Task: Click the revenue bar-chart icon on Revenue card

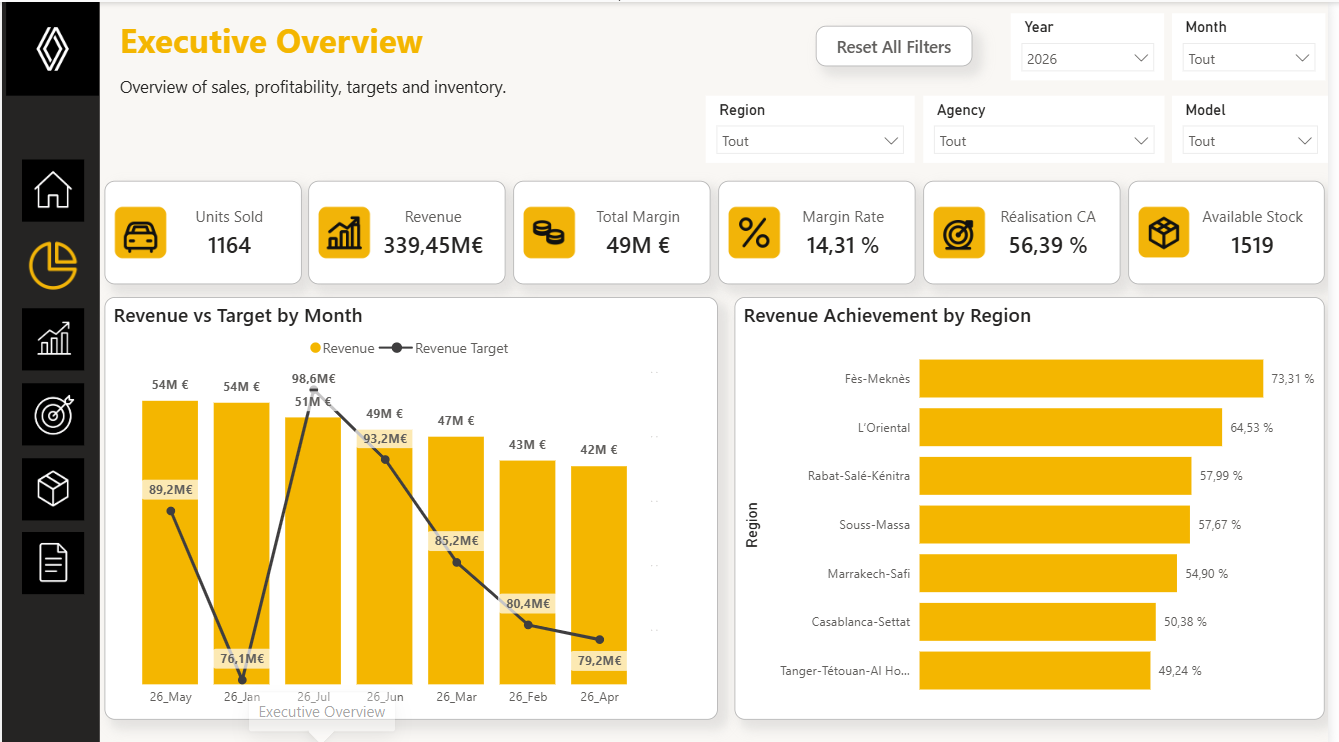Action: pos(345,233)
